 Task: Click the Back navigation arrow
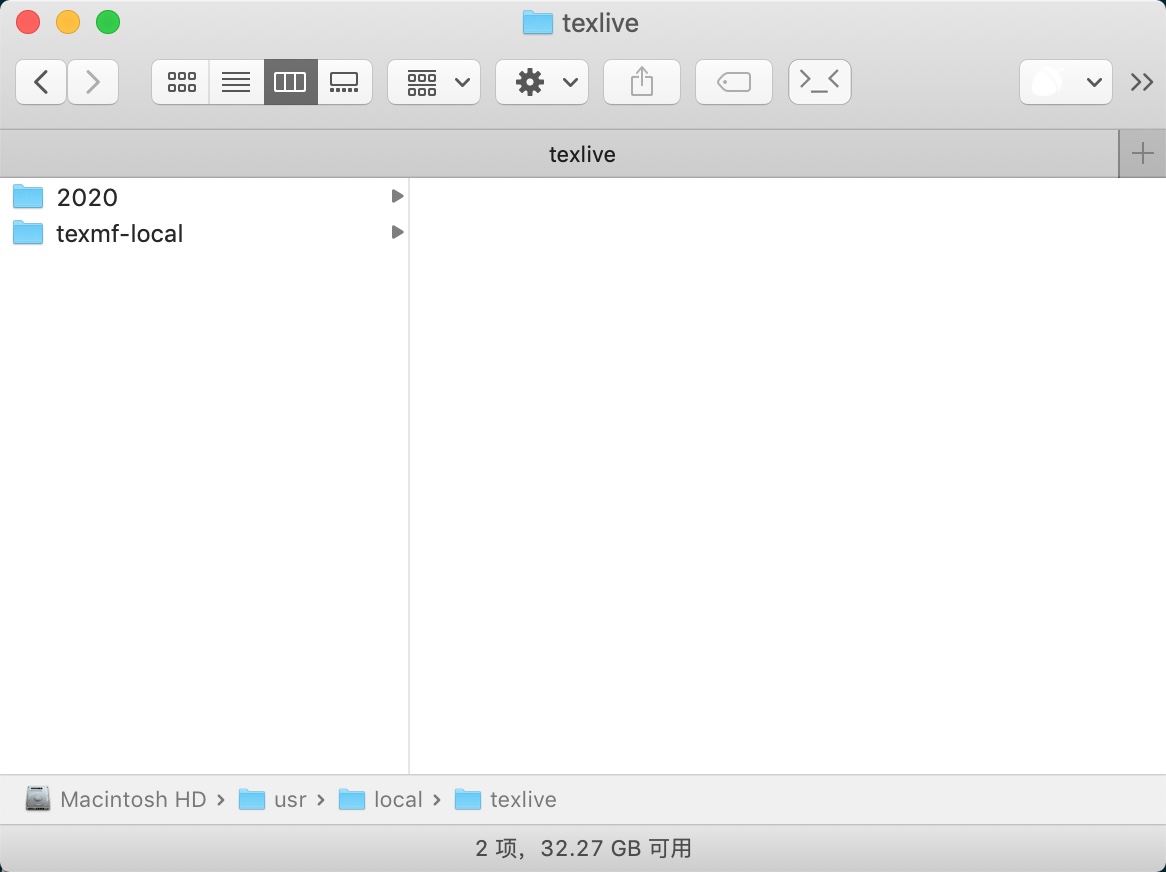[41, 82]
